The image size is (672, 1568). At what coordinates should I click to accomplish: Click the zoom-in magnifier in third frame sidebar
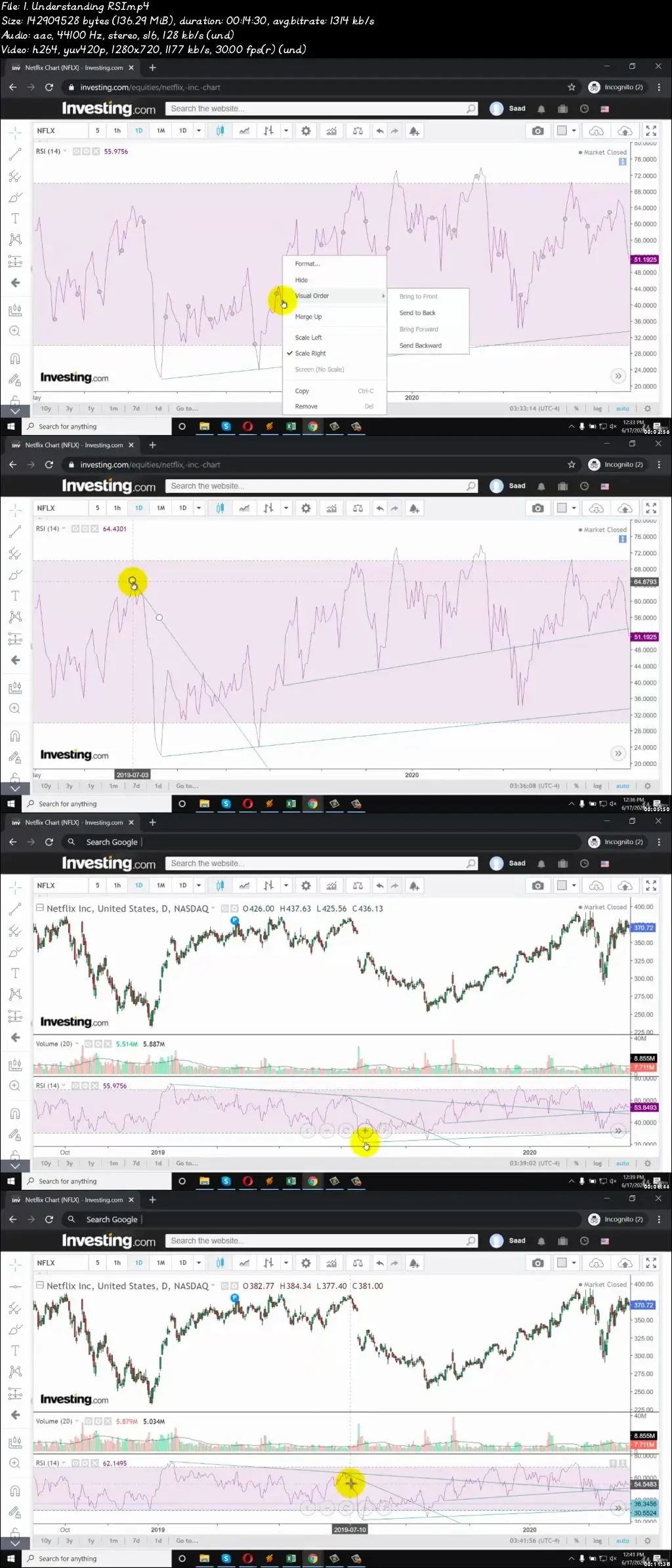[15, 1086]
